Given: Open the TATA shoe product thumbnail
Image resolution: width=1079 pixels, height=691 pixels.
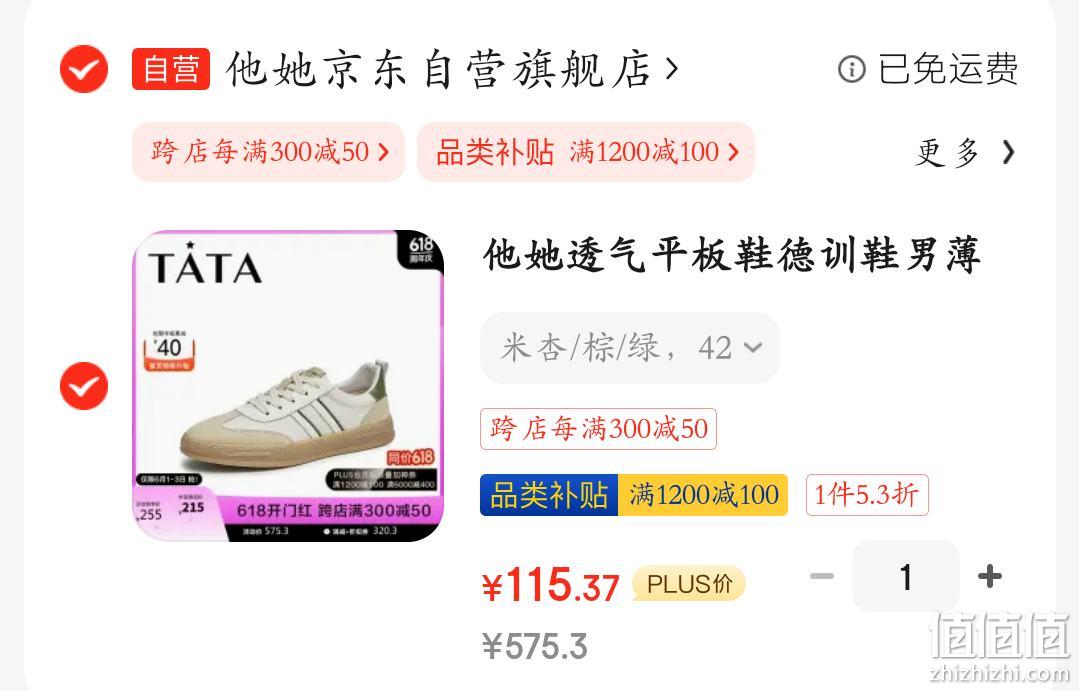Looking at the screenshot, I should 288,385.
